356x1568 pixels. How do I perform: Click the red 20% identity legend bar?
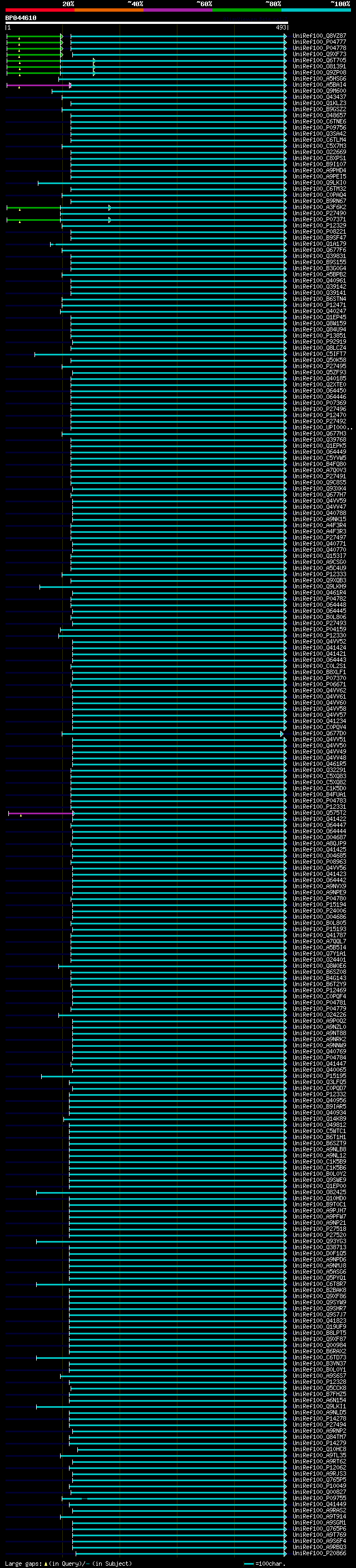click(x=39, y=10)
